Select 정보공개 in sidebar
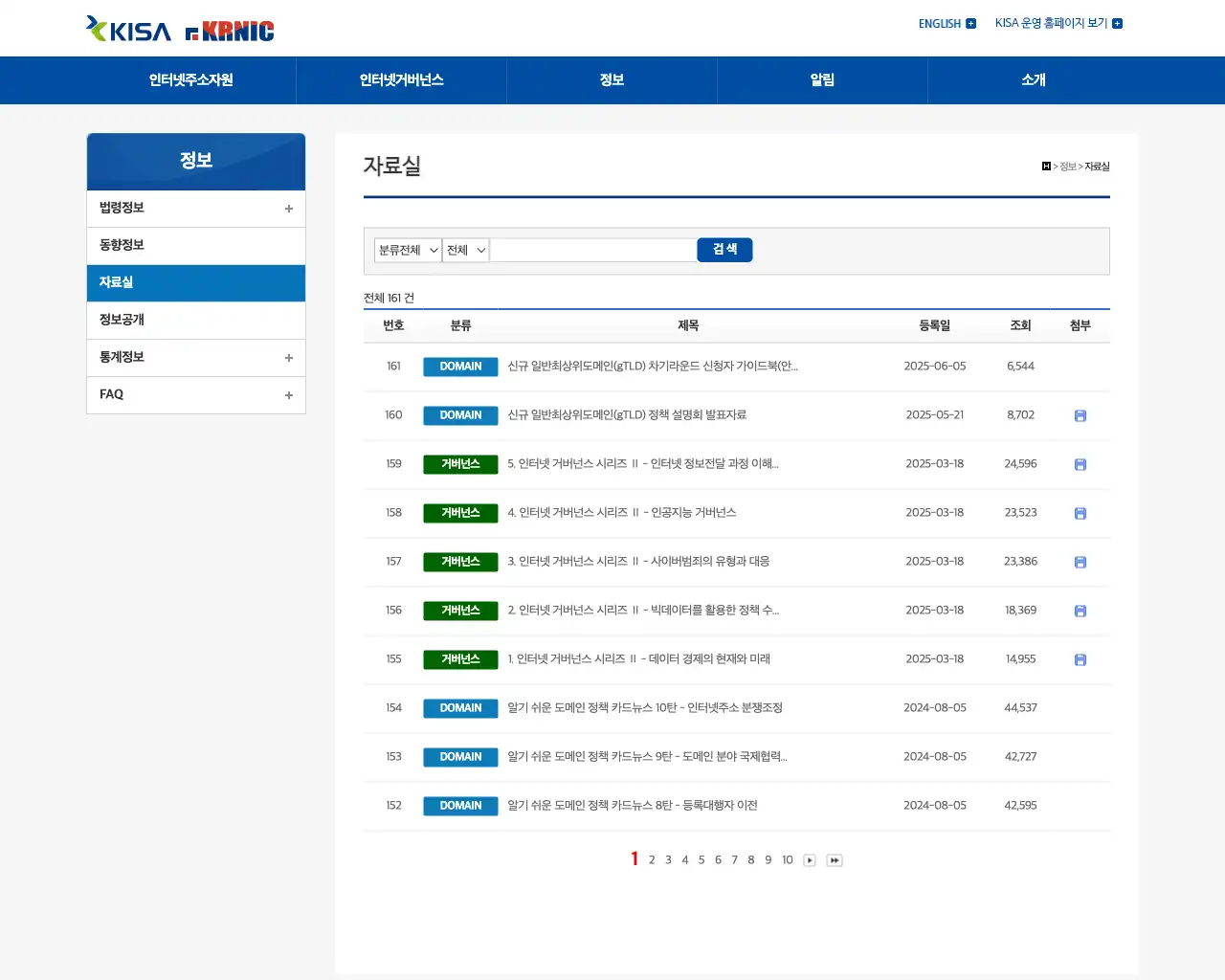Screen dimensions: 1225x980 pyautogui.click(x=196, y=321)
